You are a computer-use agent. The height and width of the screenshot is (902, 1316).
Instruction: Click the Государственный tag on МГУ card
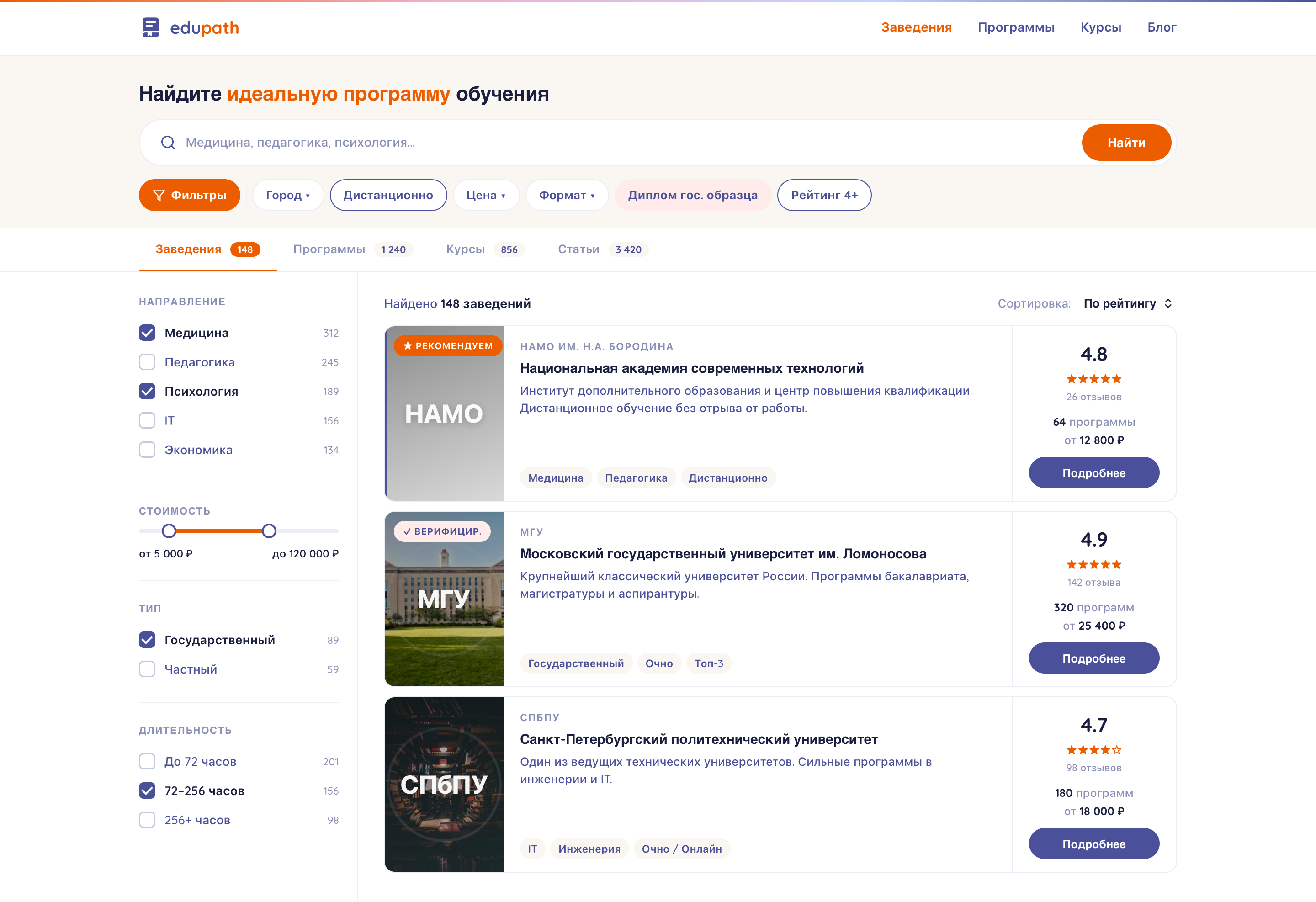click(x=576, y=663)
